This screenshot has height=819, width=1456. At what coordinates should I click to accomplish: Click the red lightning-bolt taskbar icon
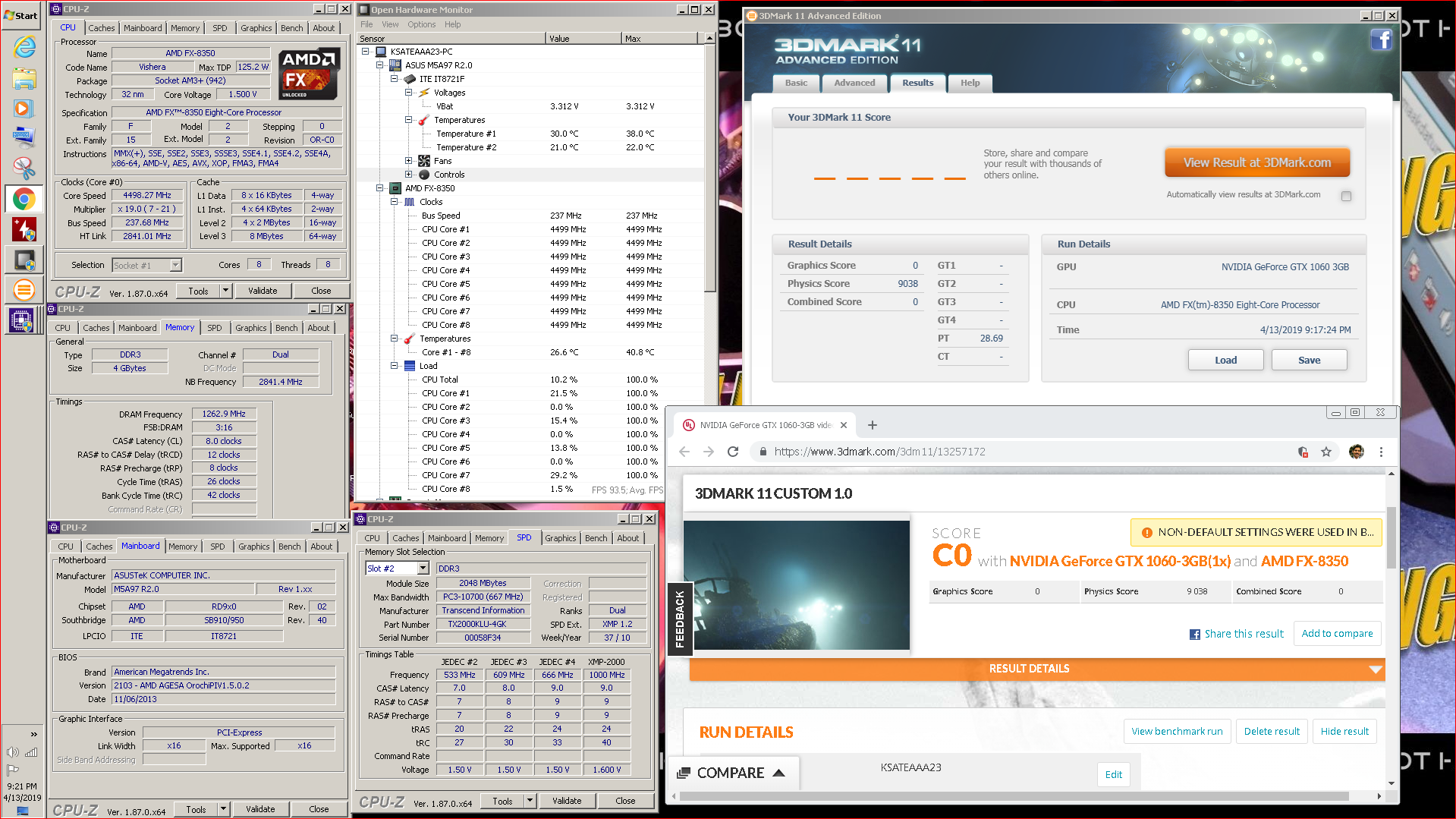pos(24,229)
